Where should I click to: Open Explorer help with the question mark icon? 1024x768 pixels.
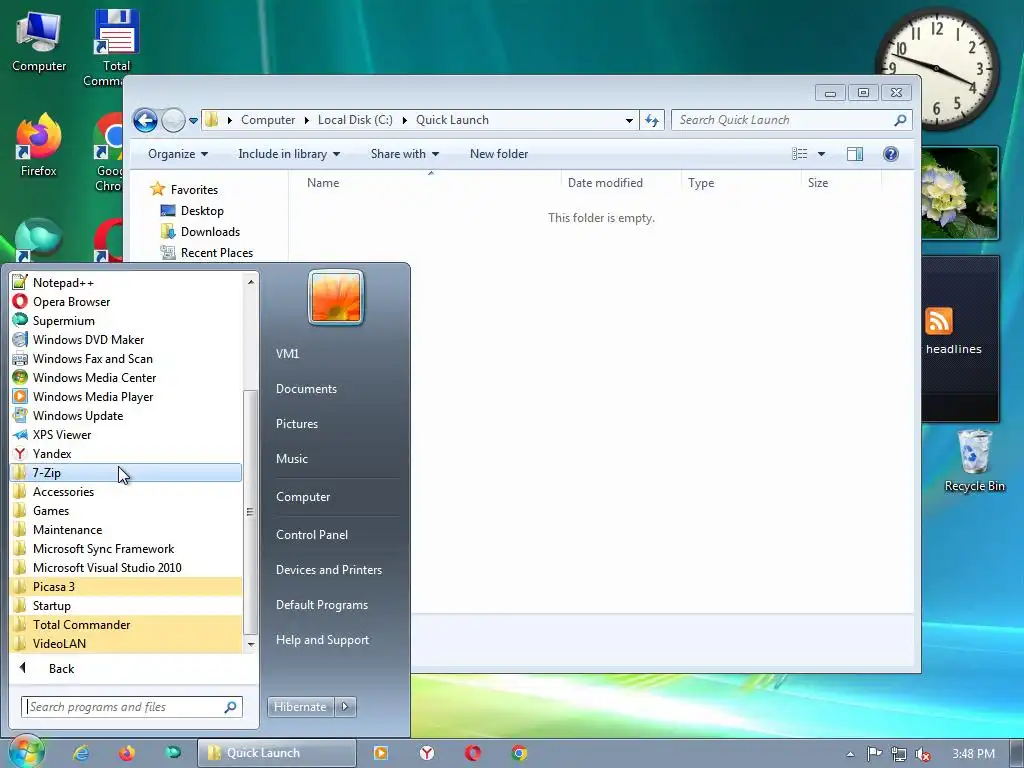pyautogui.click(x=891, y=154)
